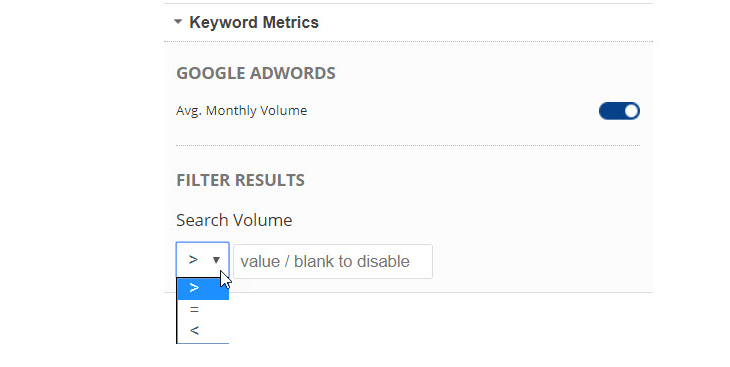Click the current ">" value in combo box

click(x=193, y=260)
